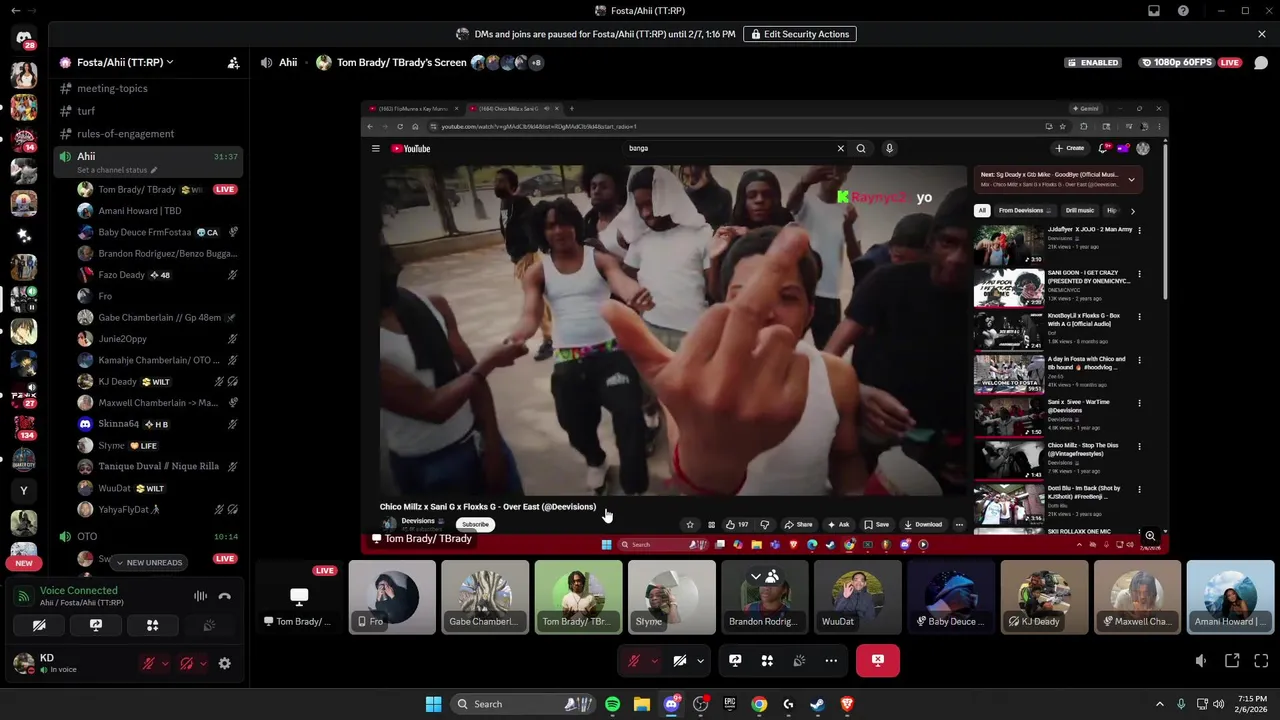This screenshot has width=1280, height=720.
Task: Open camera options arrow in bottom call bar
Action: tap(700, 660)
